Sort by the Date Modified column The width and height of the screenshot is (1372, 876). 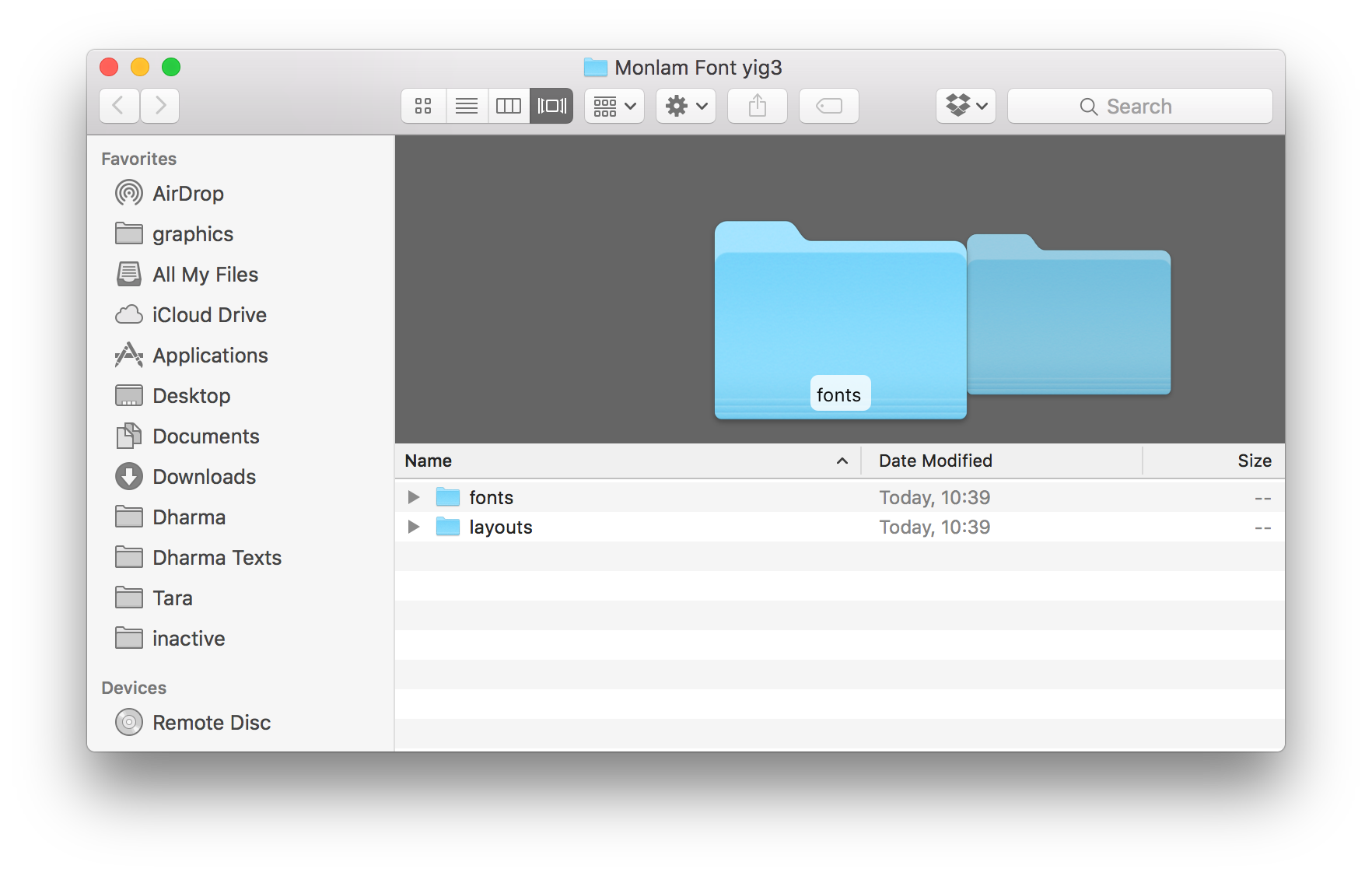[1002, 461]
